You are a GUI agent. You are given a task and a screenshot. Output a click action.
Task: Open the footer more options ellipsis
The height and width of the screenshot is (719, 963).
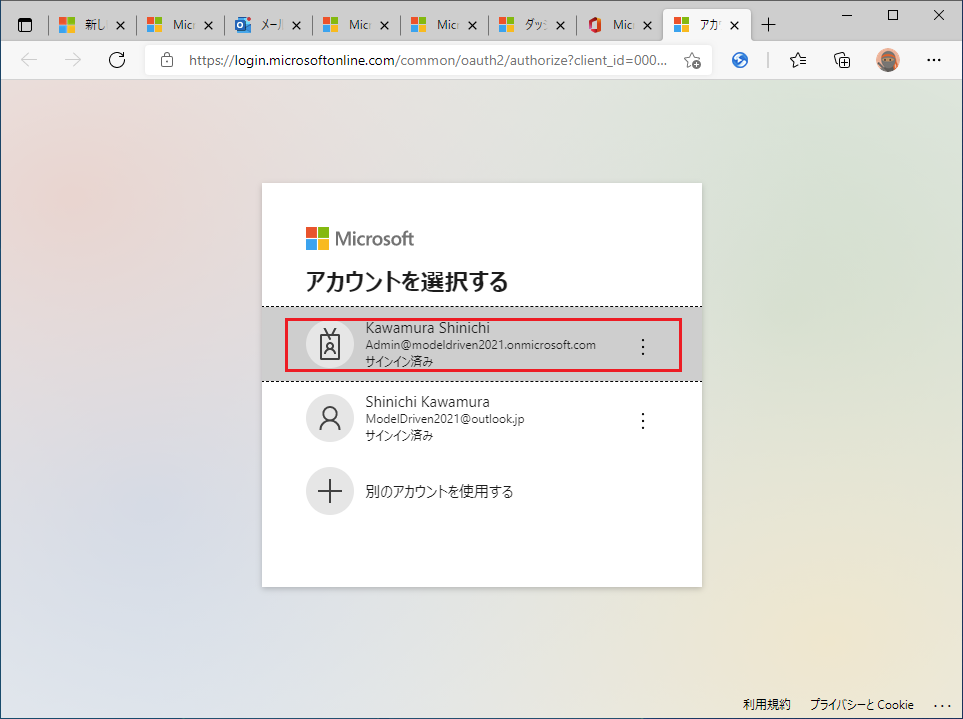[x=942, y=705]
